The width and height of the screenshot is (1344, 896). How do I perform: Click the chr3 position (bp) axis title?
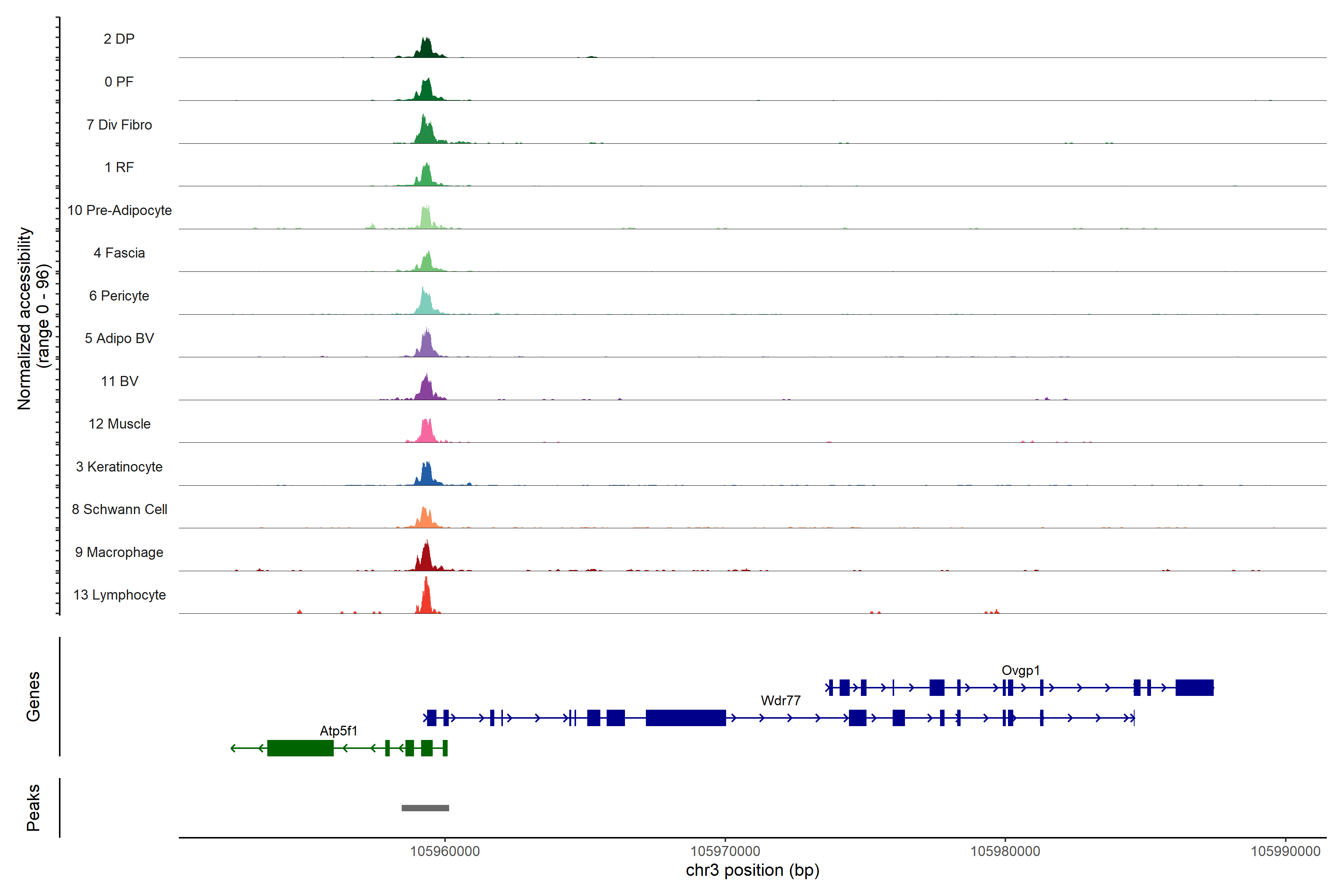752,870
